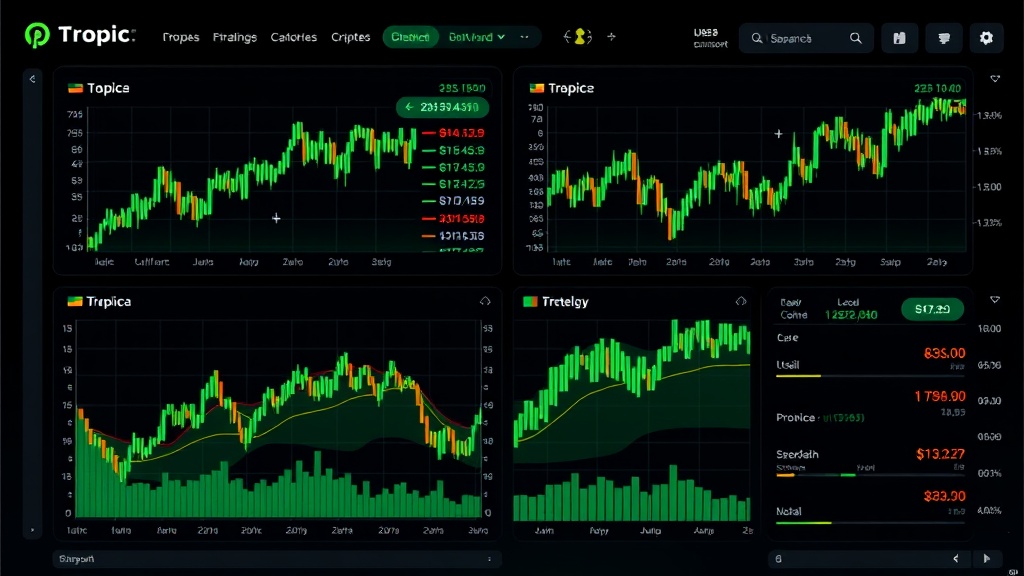Click the red $35.00 value
The image size is (1024, 576).
944,353
